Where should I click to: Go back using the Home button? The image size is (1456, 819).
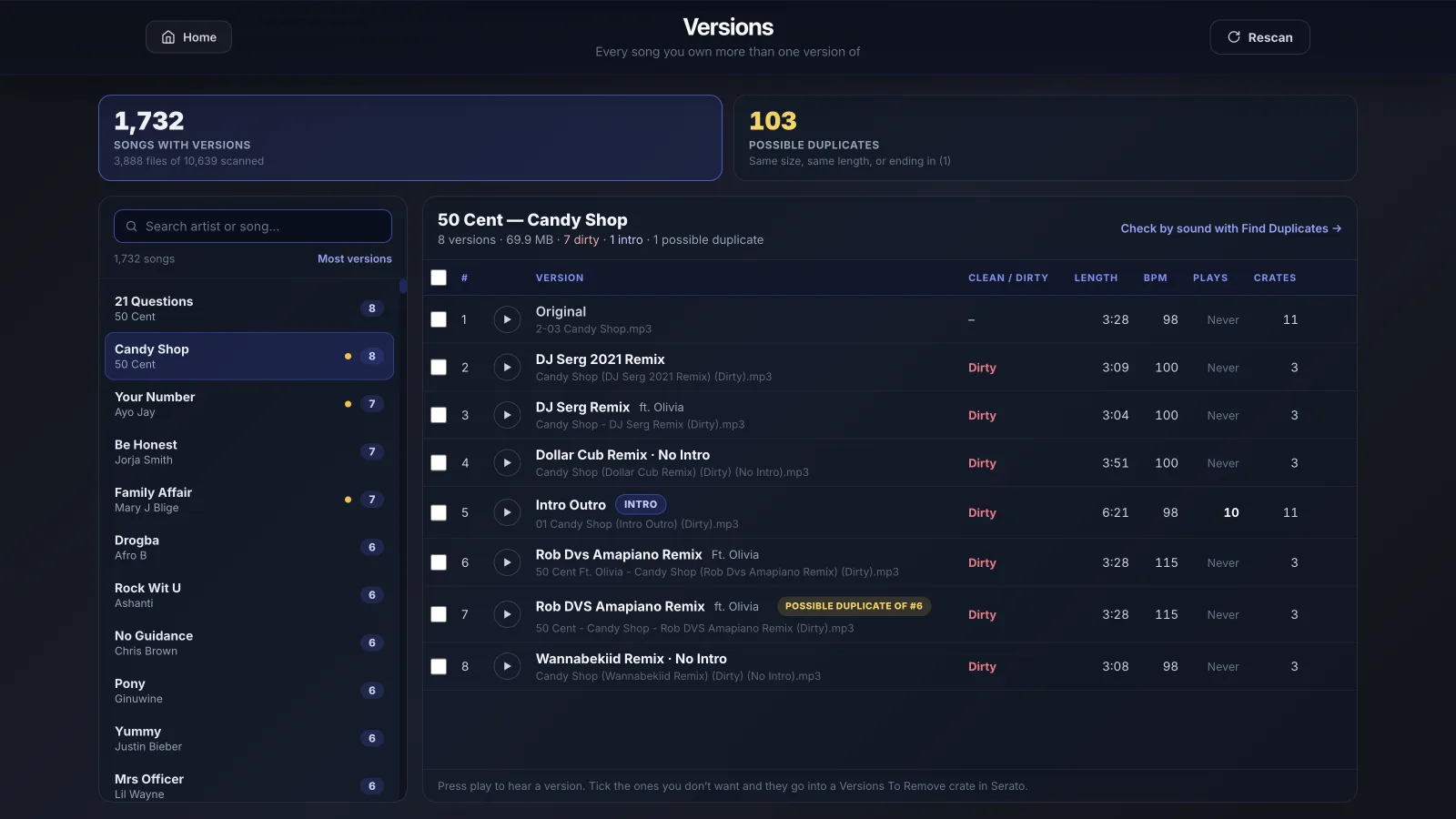click(x=188, y=37)
